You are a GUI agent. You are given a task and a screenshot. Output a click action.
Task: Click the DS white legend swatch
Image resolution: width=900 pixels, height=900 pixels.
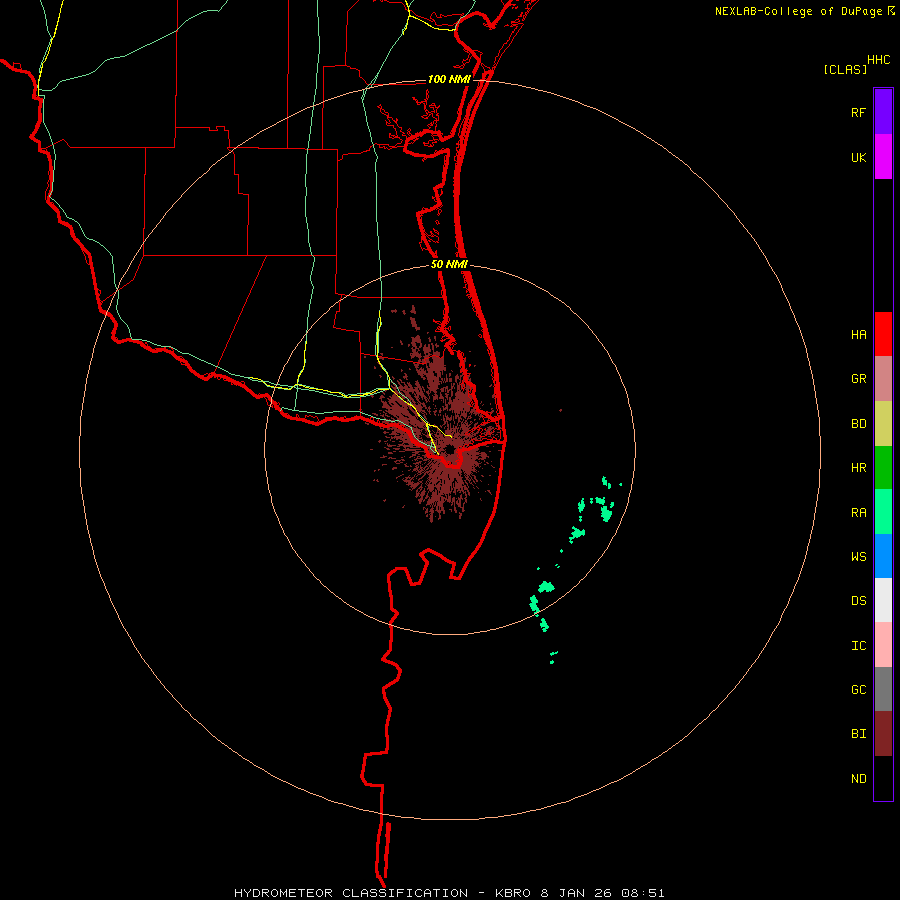(883, 600)
